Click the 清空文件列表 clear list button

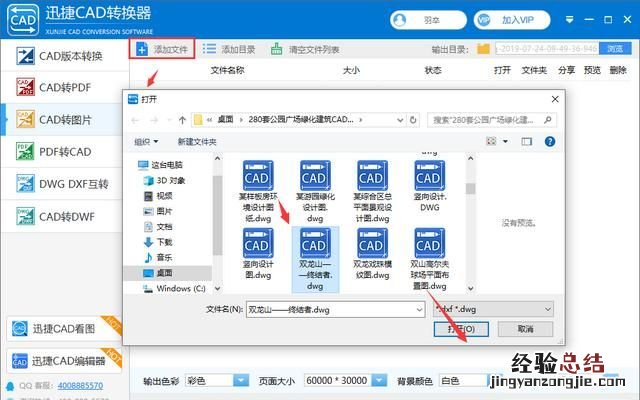click(305, 49)
